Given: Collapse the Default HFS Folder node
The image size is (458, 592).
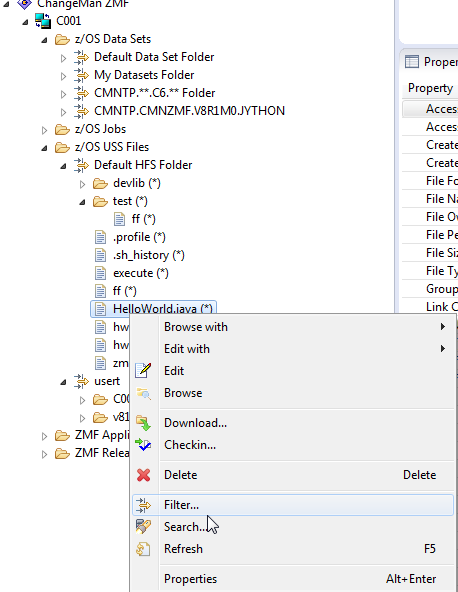Looking at the screenshot, I should (x=63, y=166).
